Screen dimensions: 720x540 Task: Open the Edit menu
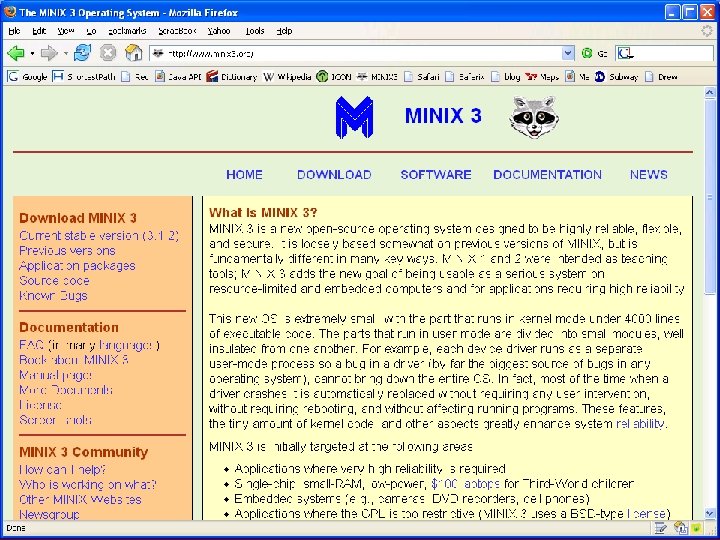point(39,31)
